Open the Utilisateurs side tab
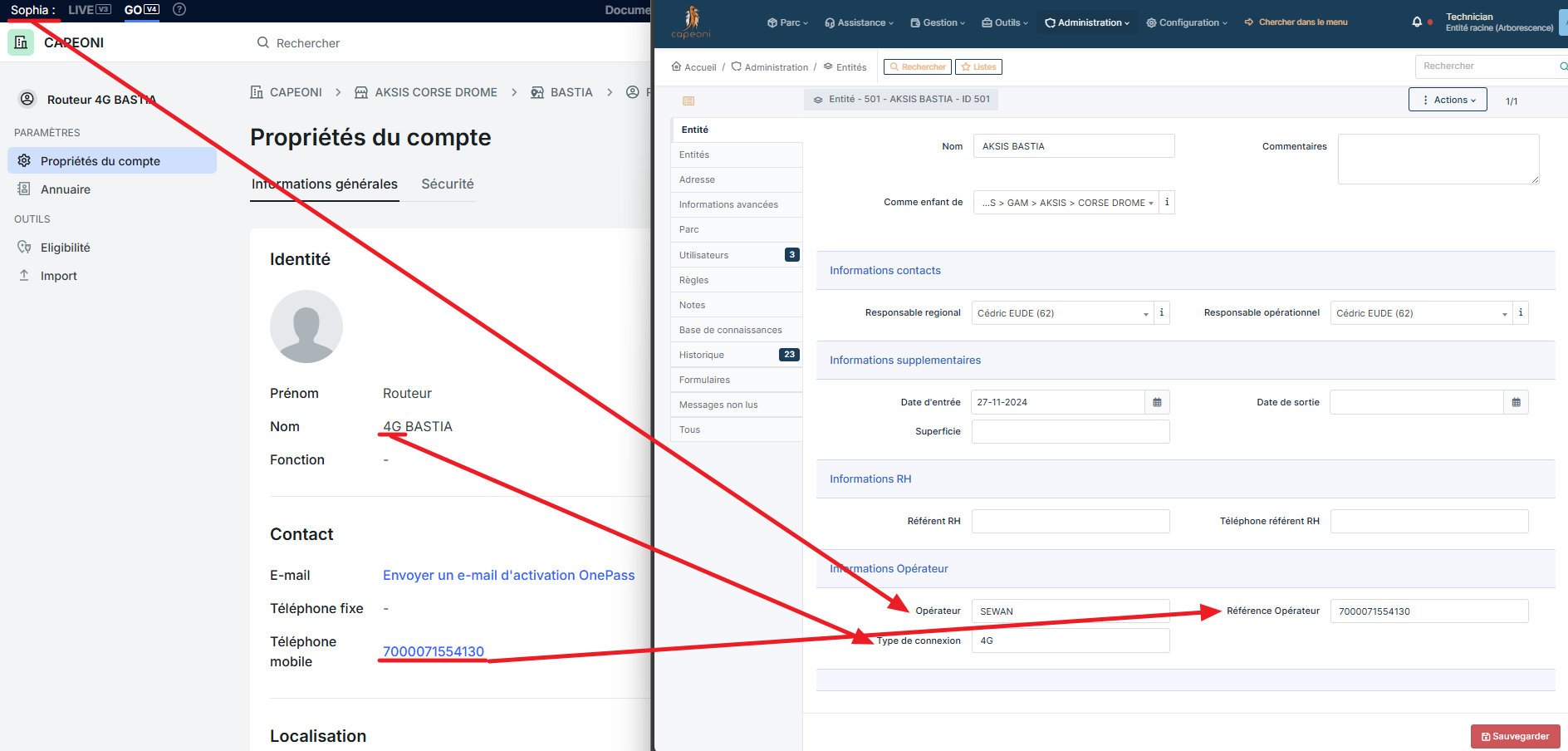 point(737,255)
